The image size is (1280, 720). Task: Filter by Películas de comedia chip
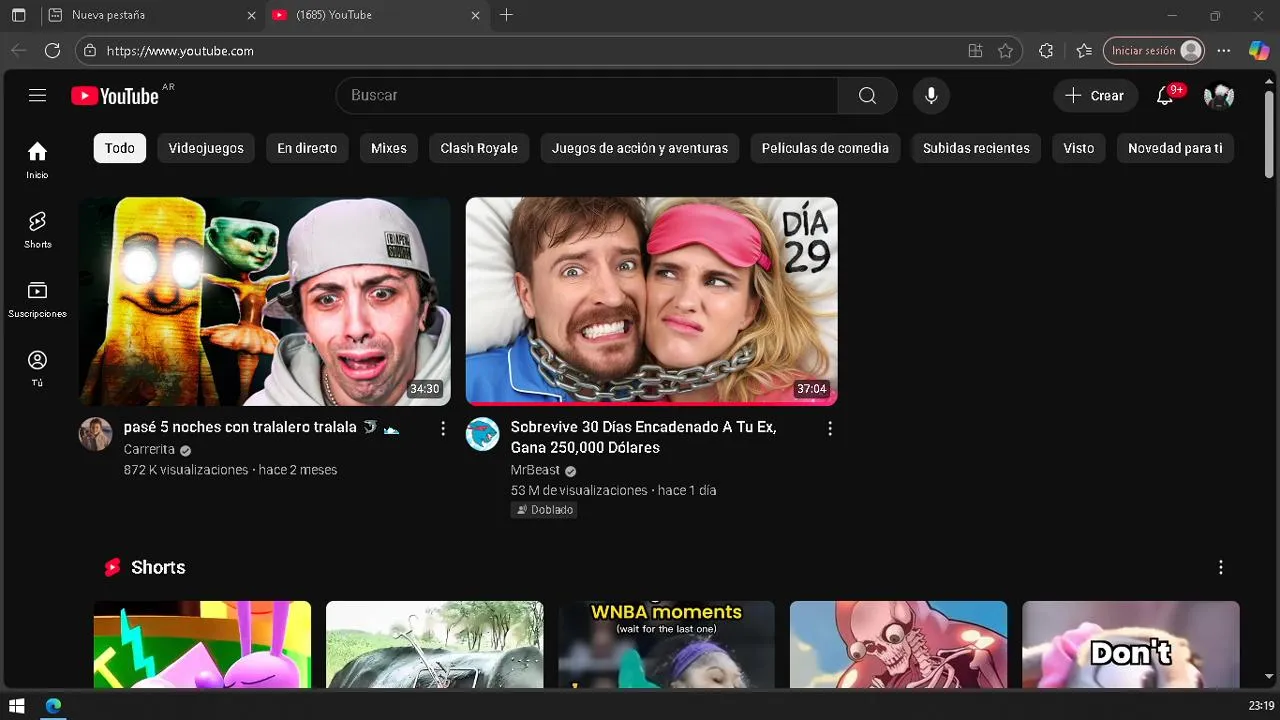[x=825, y=148]
